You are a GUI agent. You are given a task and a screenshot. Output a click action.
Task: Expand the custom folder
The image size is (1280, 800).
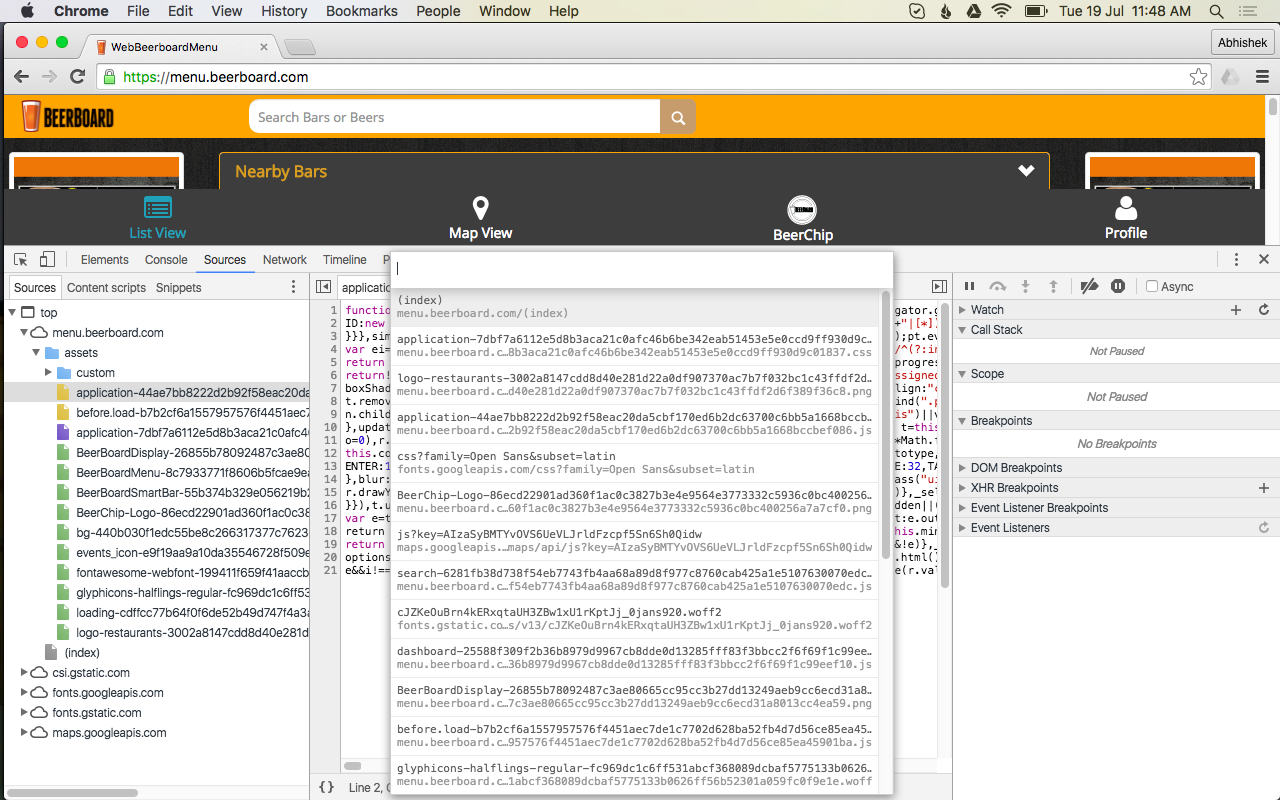pyautogui.click(x=48, y=373)
